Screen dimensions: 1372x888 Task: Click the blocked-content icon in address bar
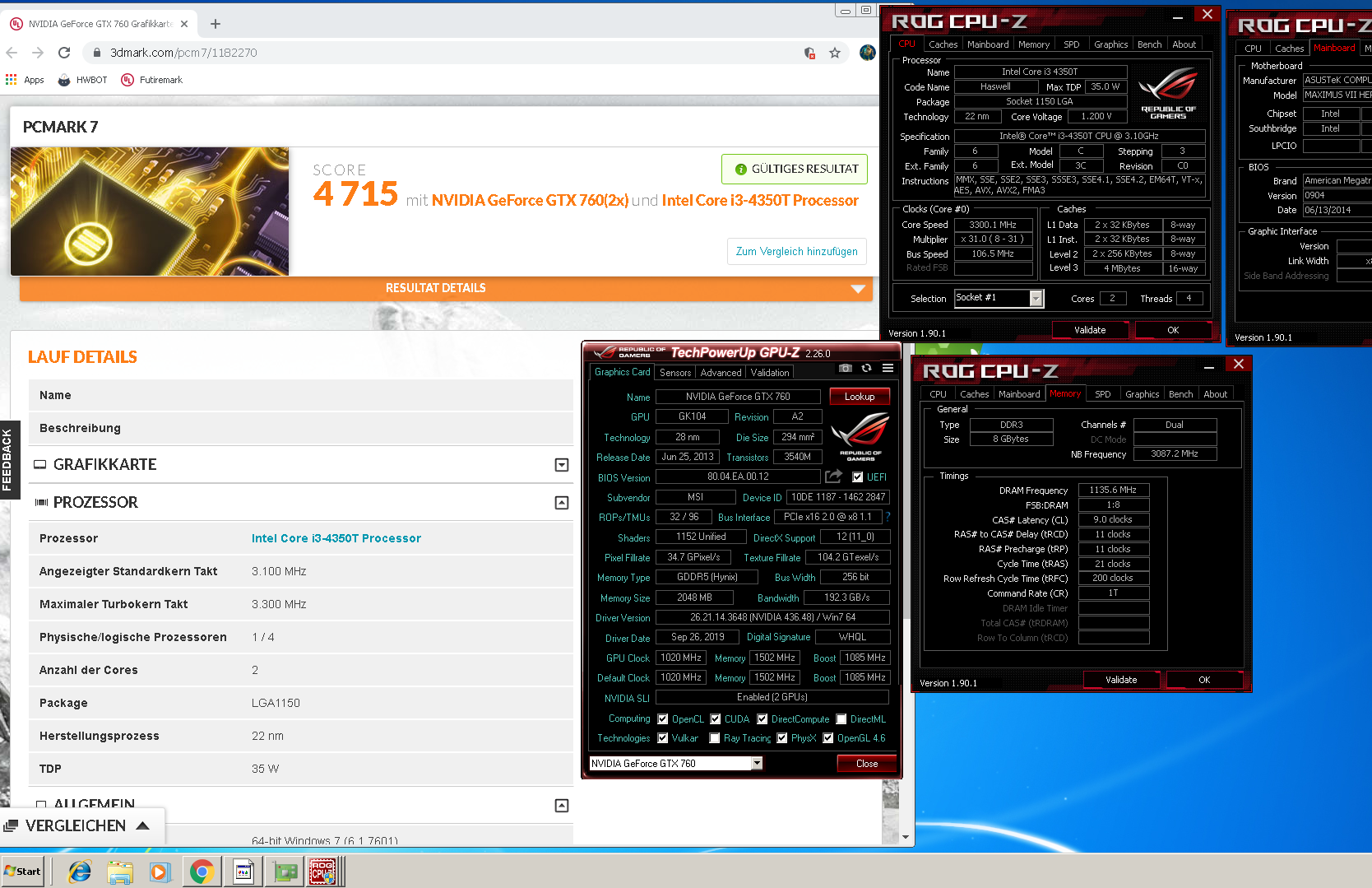809,53
